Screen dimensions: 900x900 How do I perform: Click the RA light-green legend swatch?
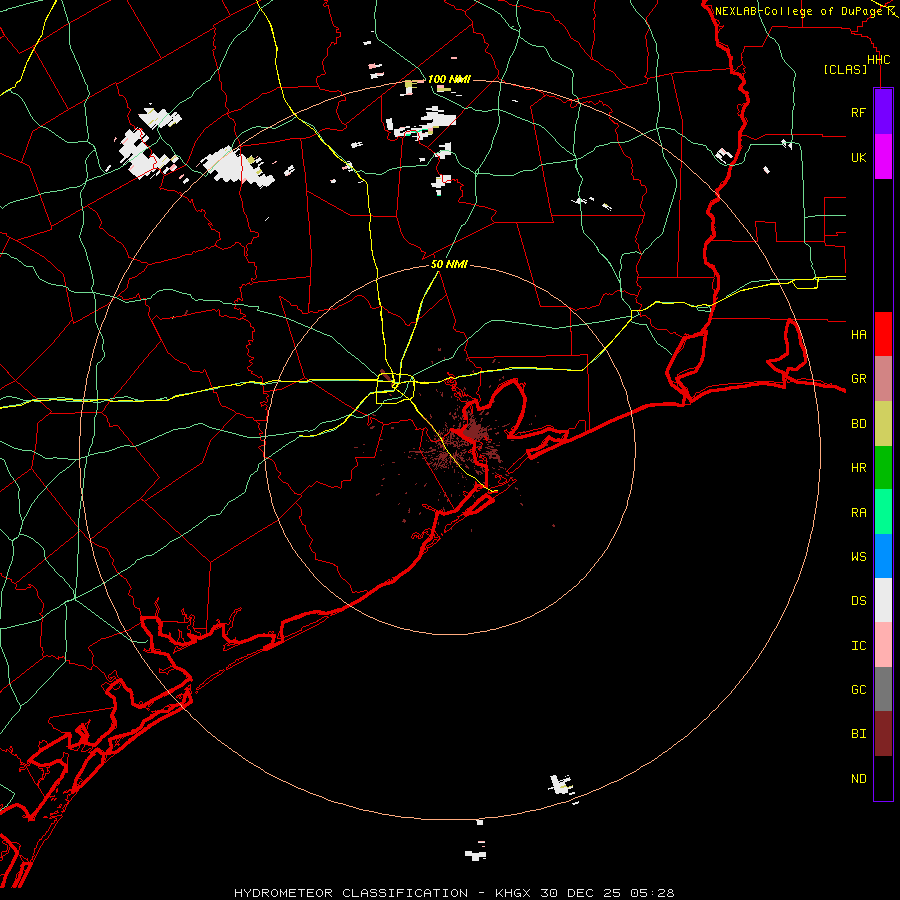[883, 512]
